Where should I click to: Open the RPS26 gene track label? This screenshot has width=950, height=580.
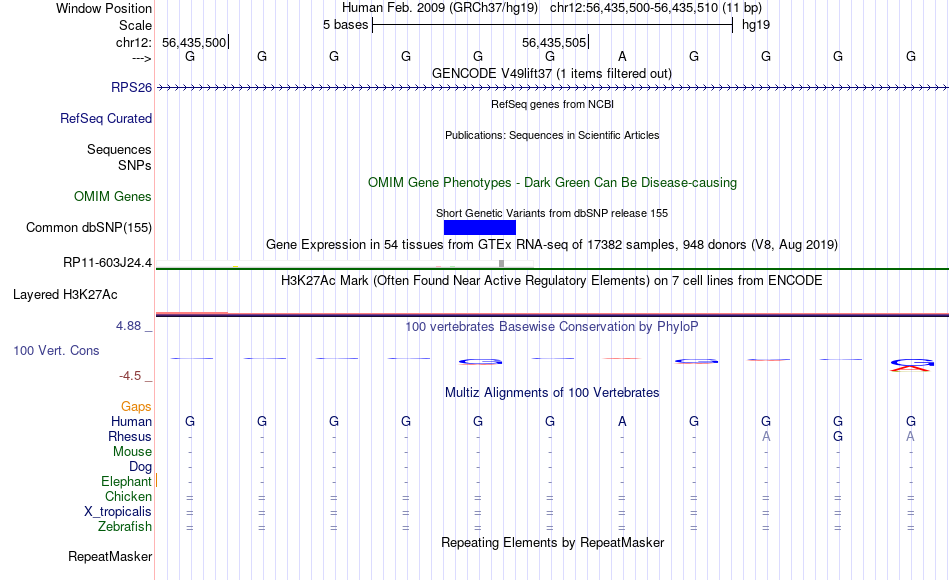point(131,87)
